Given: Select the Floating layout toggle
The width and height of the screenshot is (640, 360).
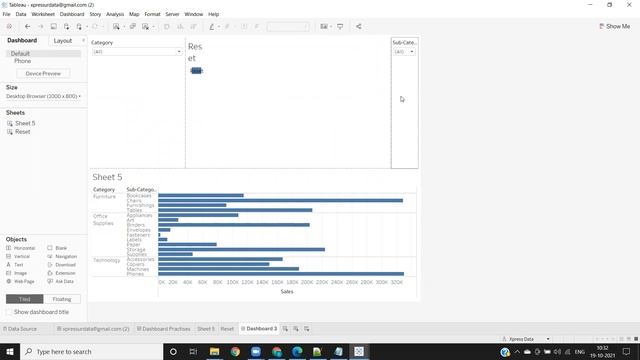Looking at the screenshot, I should point(62,299).
